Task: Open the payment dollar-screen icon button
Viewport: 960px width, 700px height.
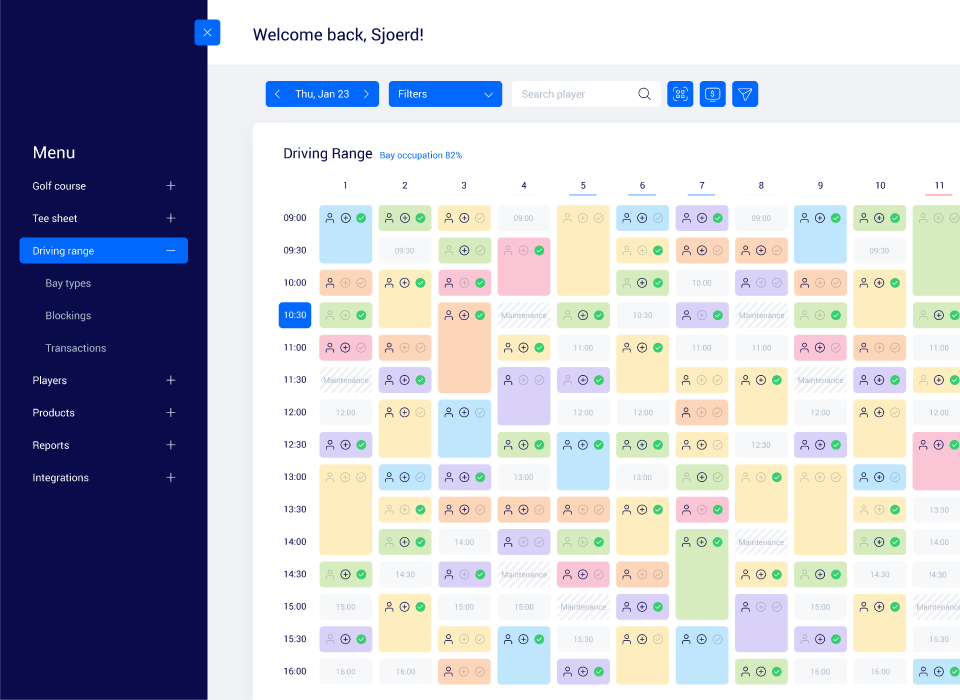Action: click(713, 94)
